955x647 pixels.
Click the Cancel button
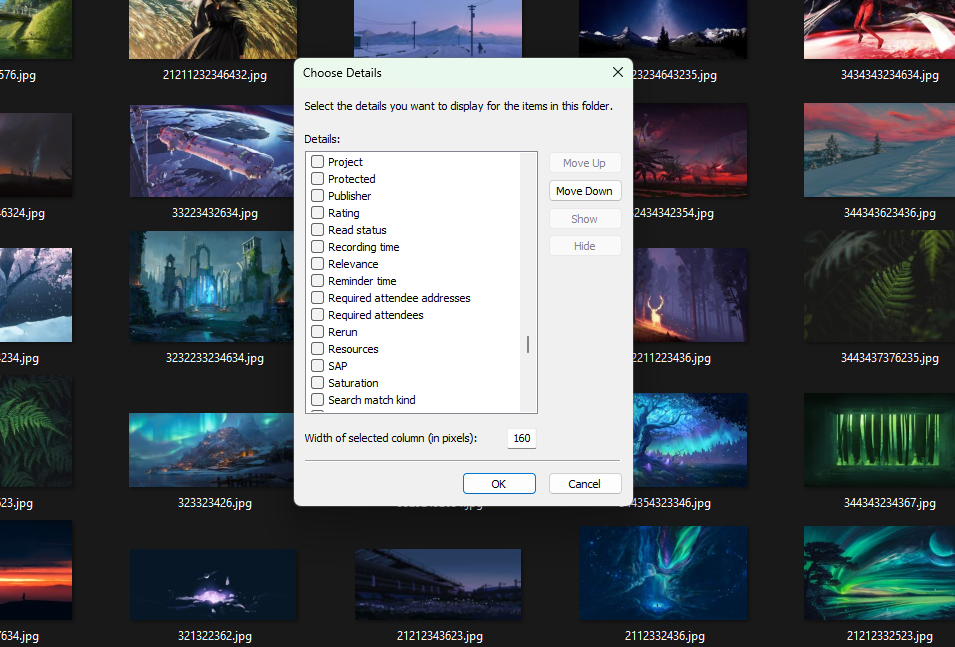click(585, 484)
